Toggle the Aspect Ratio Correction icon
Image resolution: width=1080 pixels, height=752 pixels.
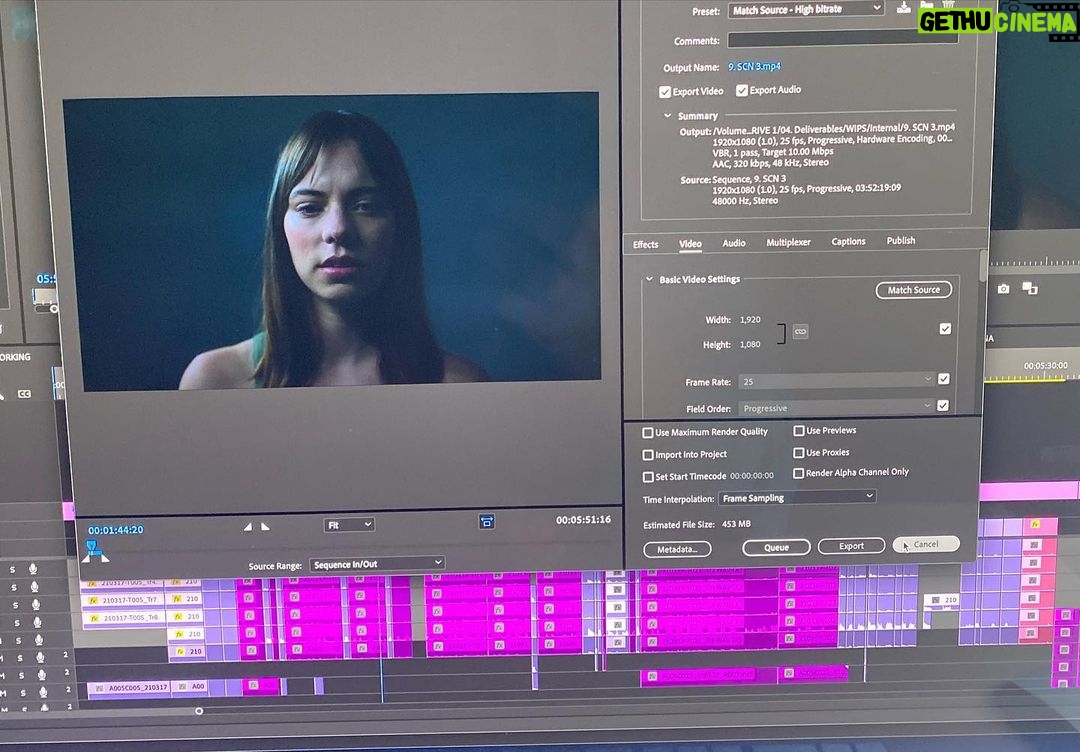pos(486,521)
